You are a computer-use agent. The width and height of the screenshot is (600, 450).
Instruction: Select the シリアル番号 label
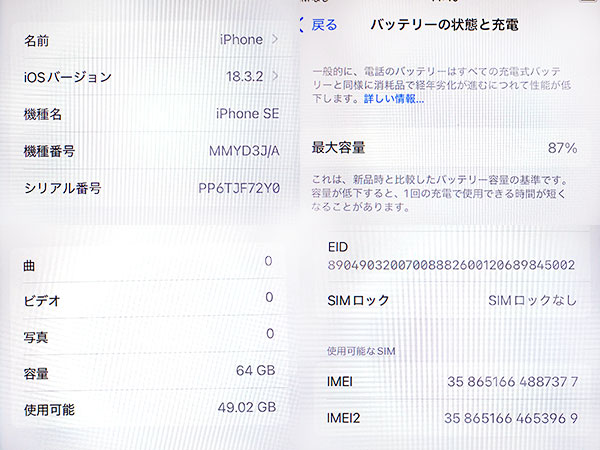(62, 188)
